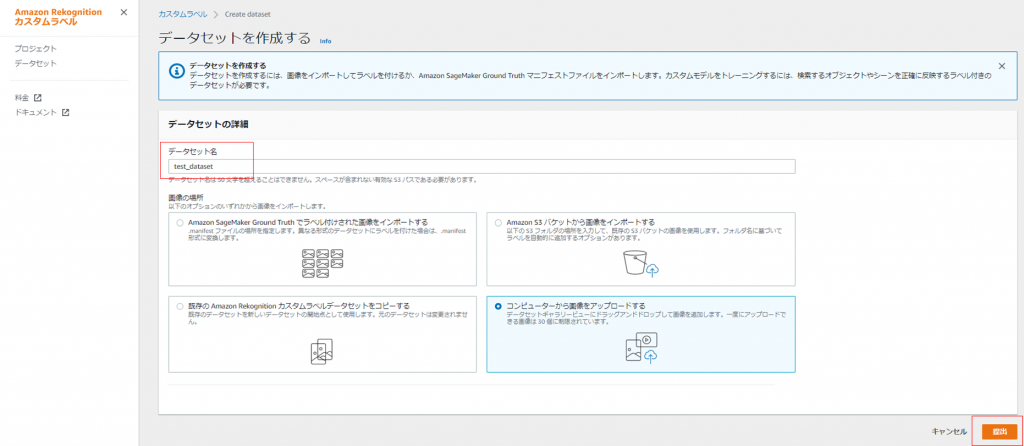Select the Amazon S3 bucket import radio
This screenshot has height=446, width=1024.
tap(498, 222)
